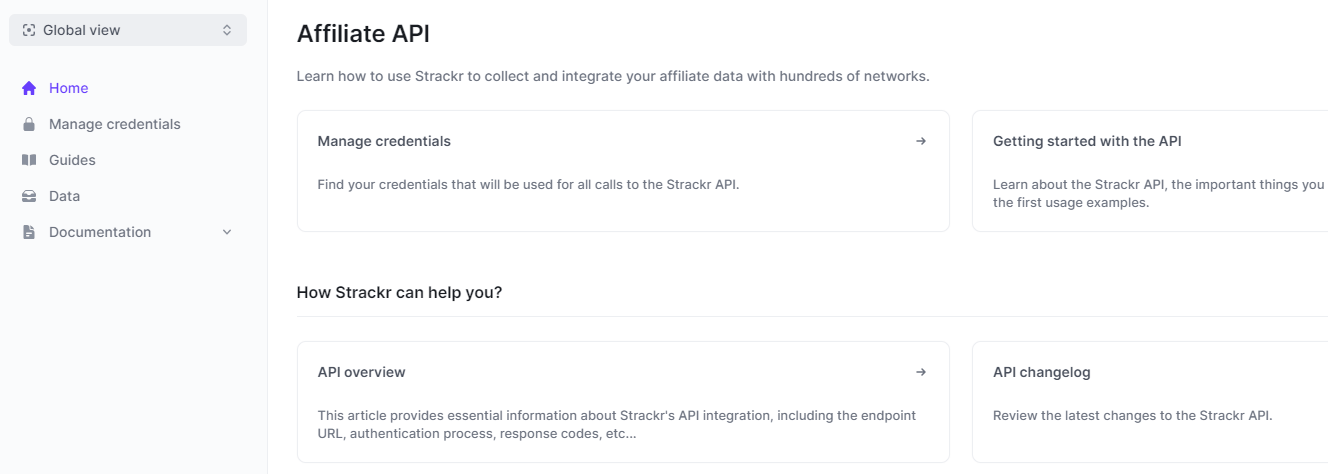This screenshot has width=1328, height=474.
Task: Open the Manage credentials card title
Action: click(384, 141)
